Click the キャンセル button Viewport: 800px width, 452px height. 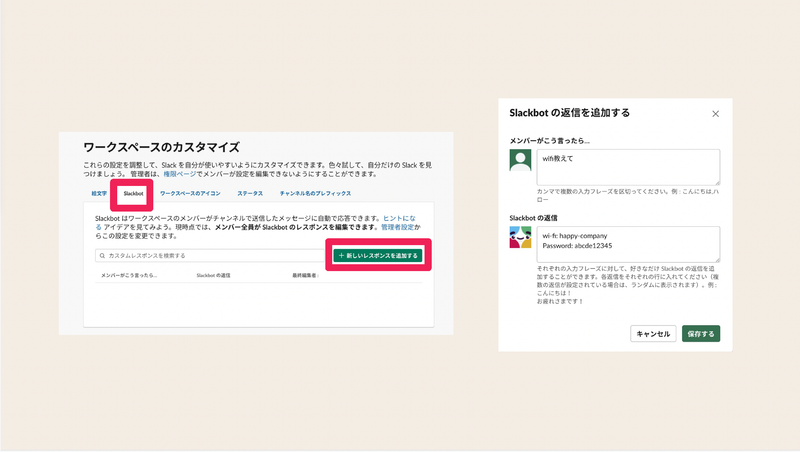[x=653, y=334]
